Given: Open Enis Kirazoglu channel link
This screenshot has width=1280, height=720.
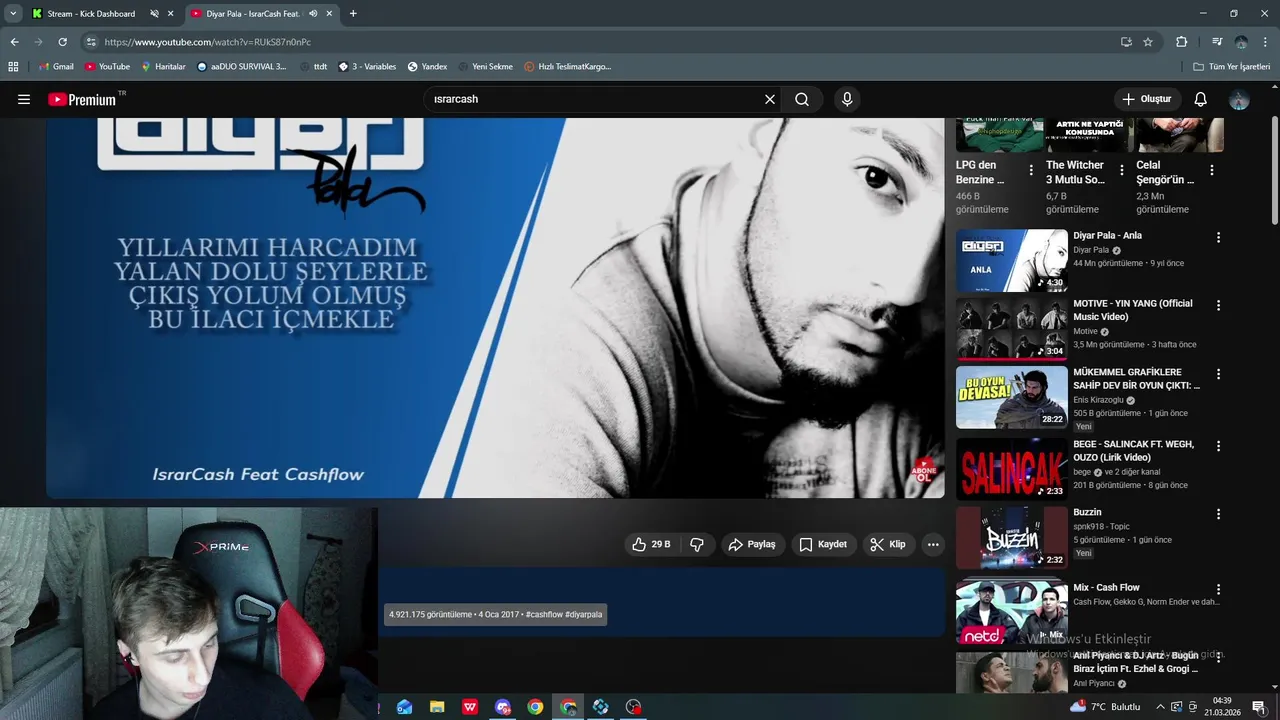Looking at the screenshot, I should [x=1098, y=400].
